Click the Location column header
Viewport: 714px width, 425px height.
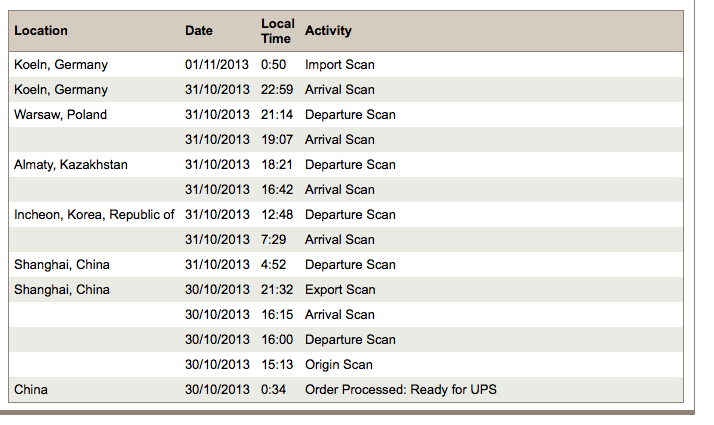pyautogui.click(x=41, y=31)
